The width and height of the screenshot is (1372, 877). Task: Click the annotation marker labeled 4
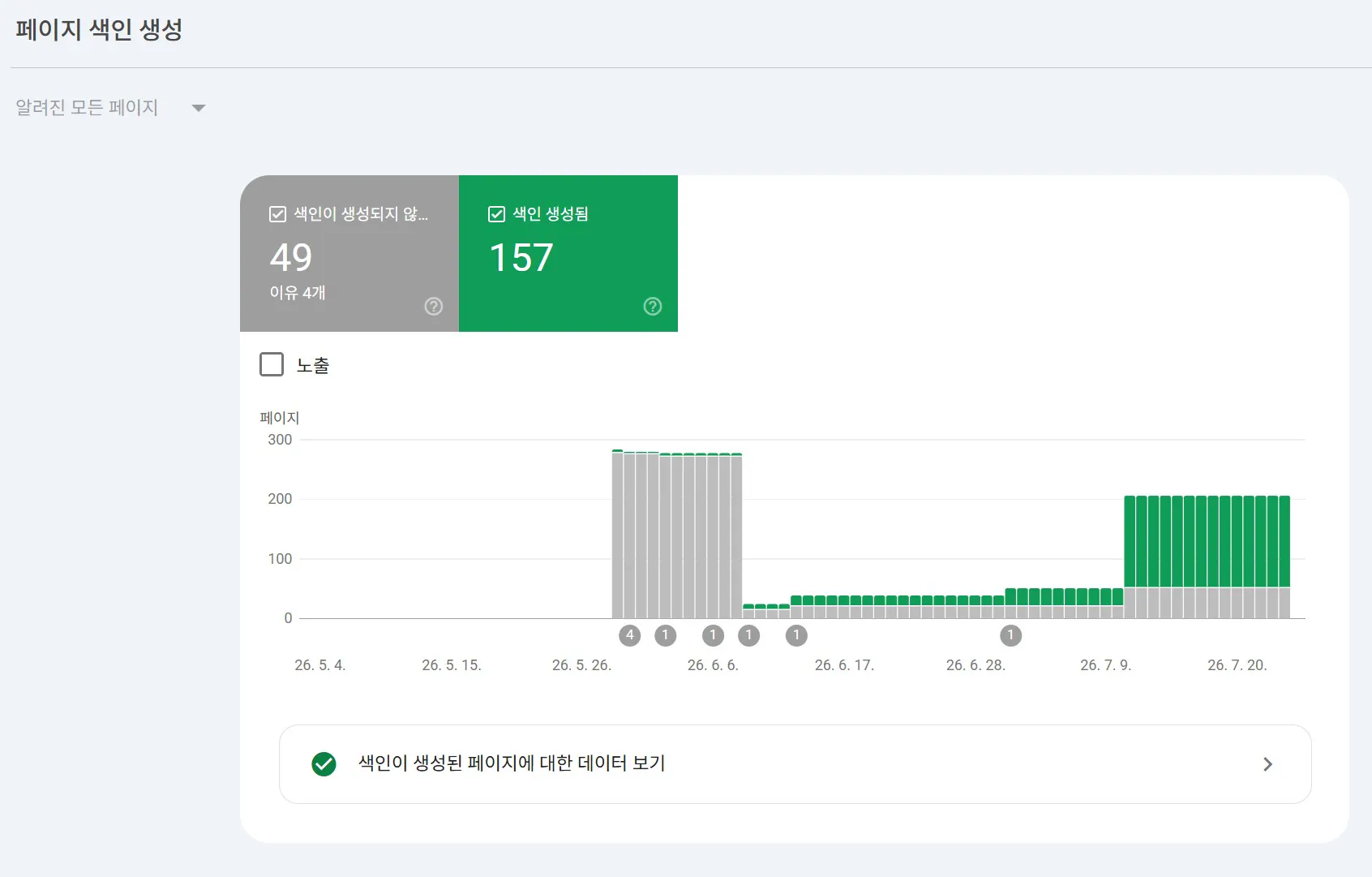630,635
